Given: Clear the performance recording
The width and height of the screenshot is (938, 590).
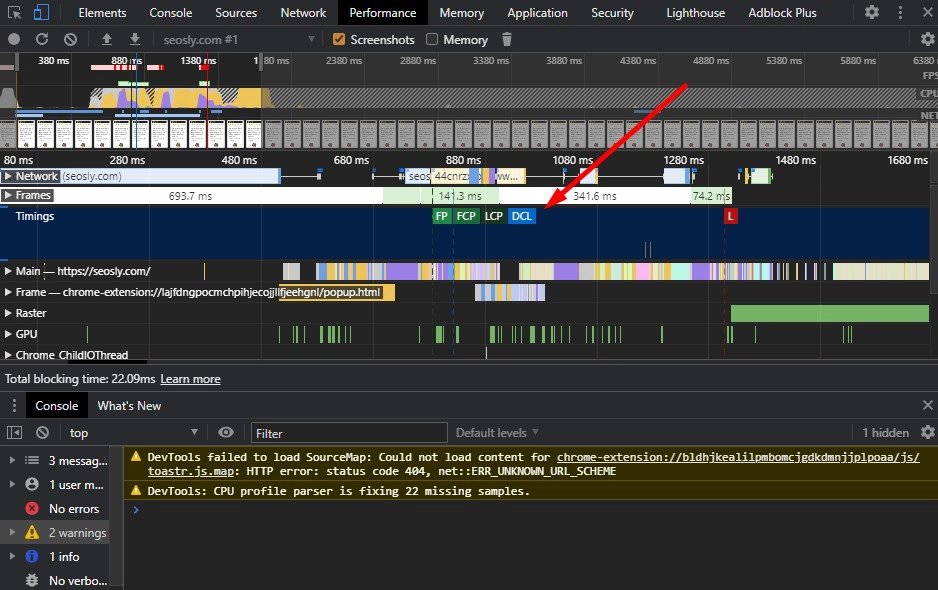Looking at the screenshot, I should coord(70,39).
